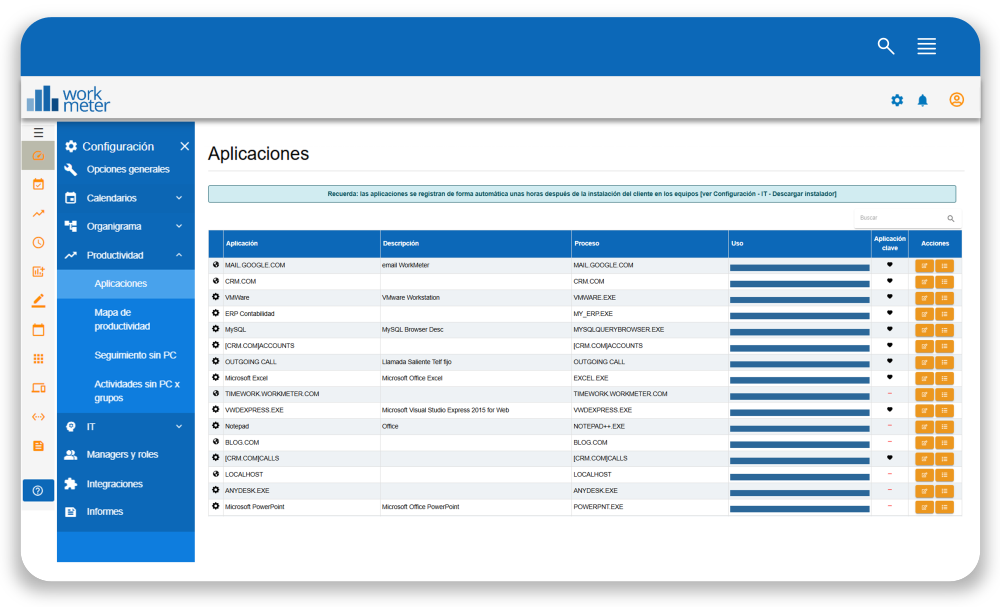The width and height of the screenshot is (1000, 607).
Task: Click the notifications bell icon
Action: (922, 100)
